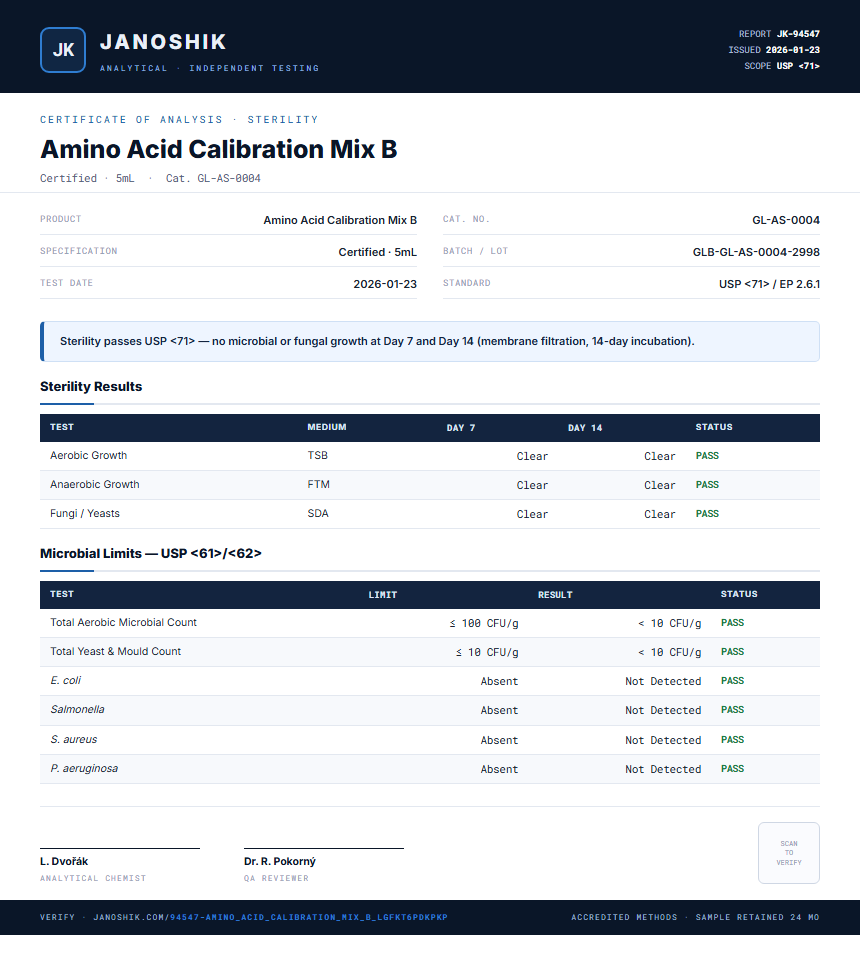Screen dimensions: 860x963
Task: Click the RESULT column header
Action: pos(555,595)
